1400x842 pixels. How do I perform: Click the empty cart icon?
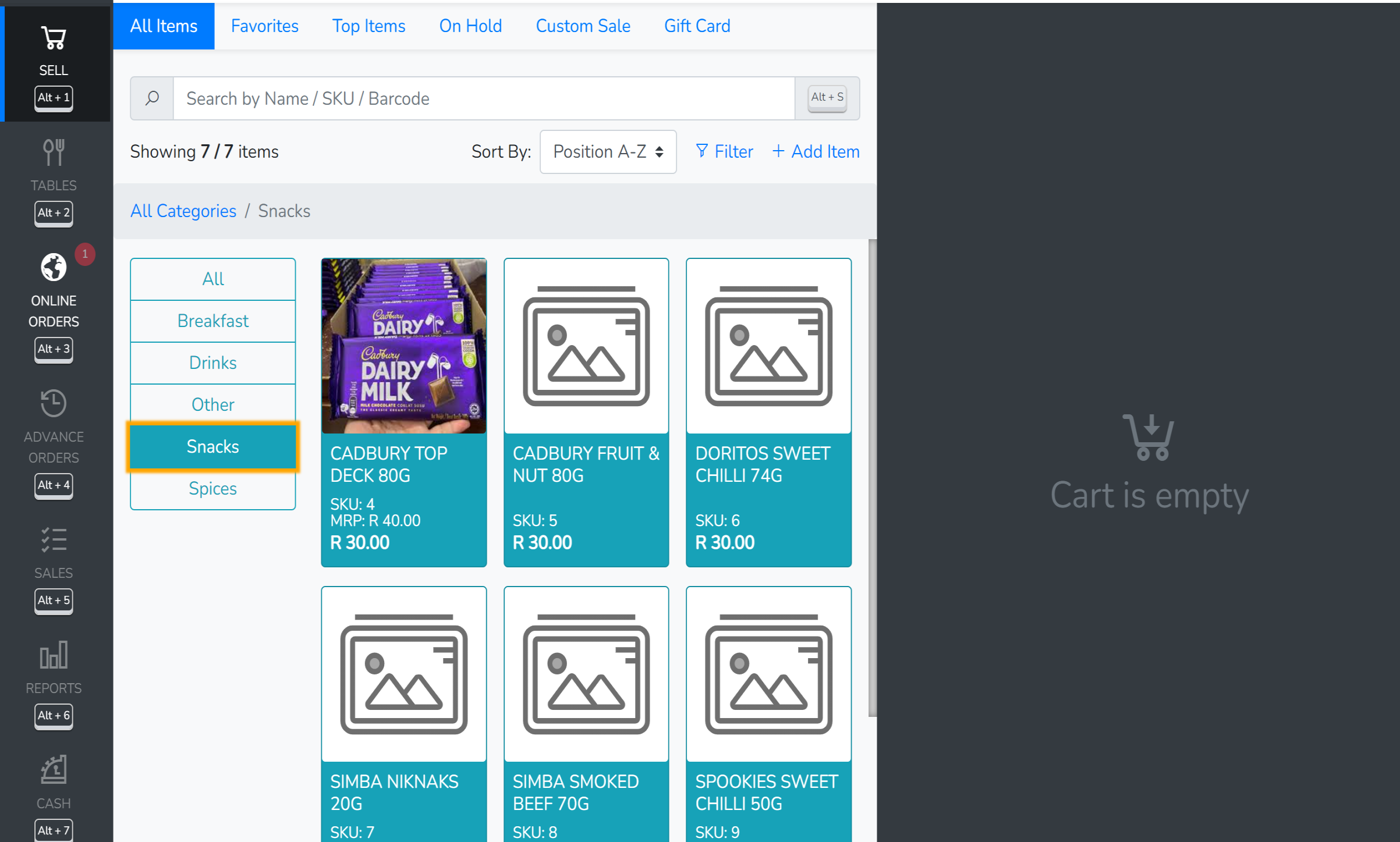pyautogui.click(x=1149, y=437)
